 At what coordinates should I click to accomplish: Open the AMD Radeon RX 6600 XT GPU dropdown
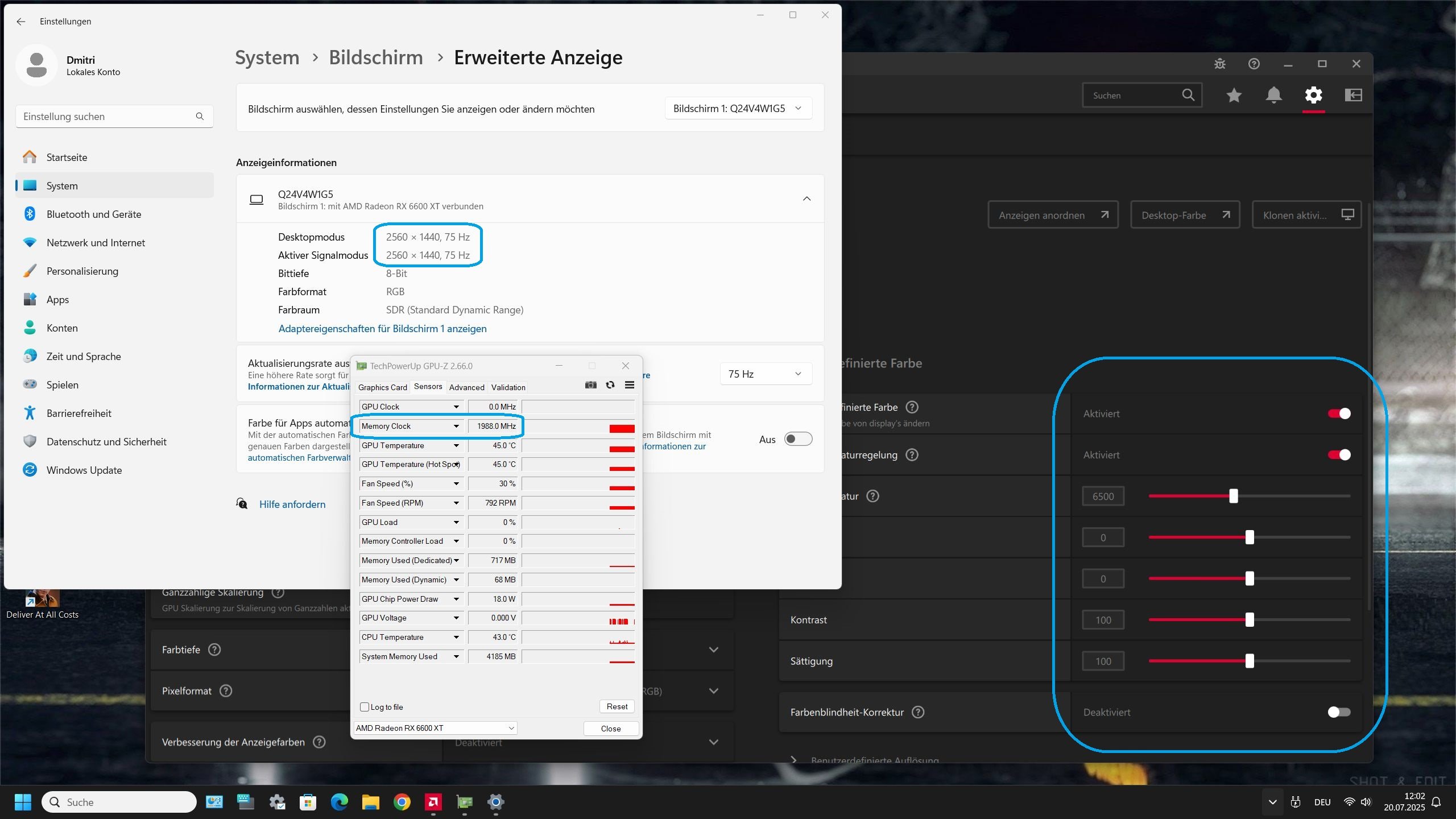point(436,728)
